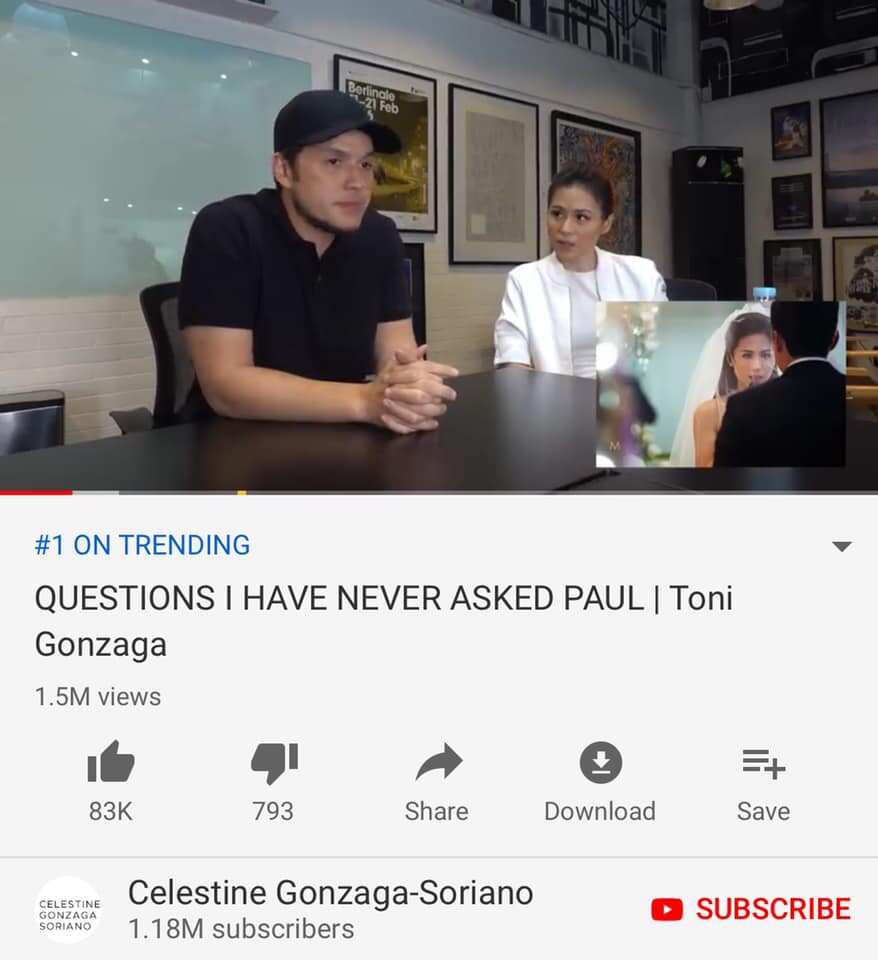Open the #1 ON TRENDING link
This screenshot has width=878, height=960.
tap(142, 545)
